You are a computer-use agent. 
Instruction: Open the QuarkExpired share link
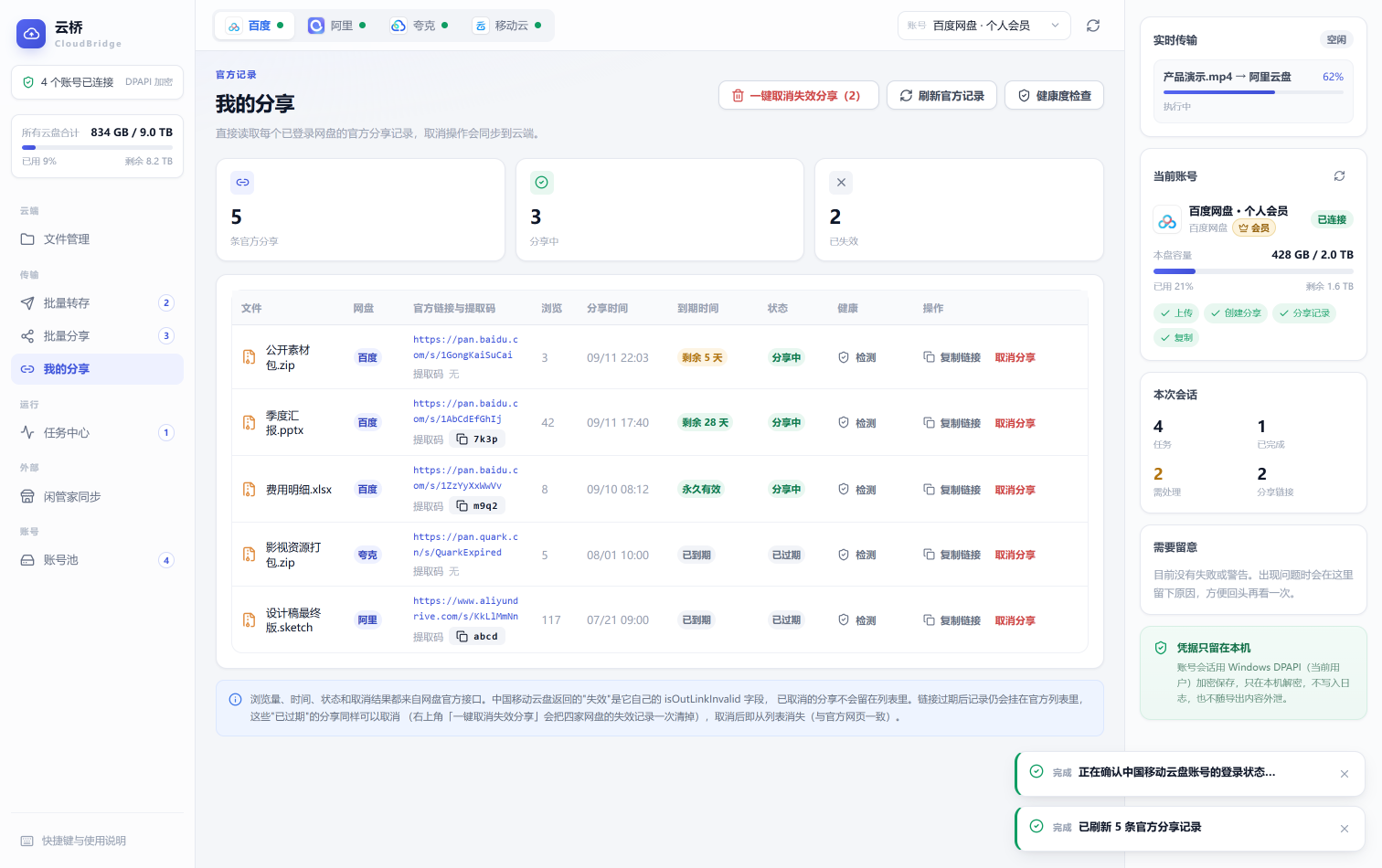click(x=465, y=545)
